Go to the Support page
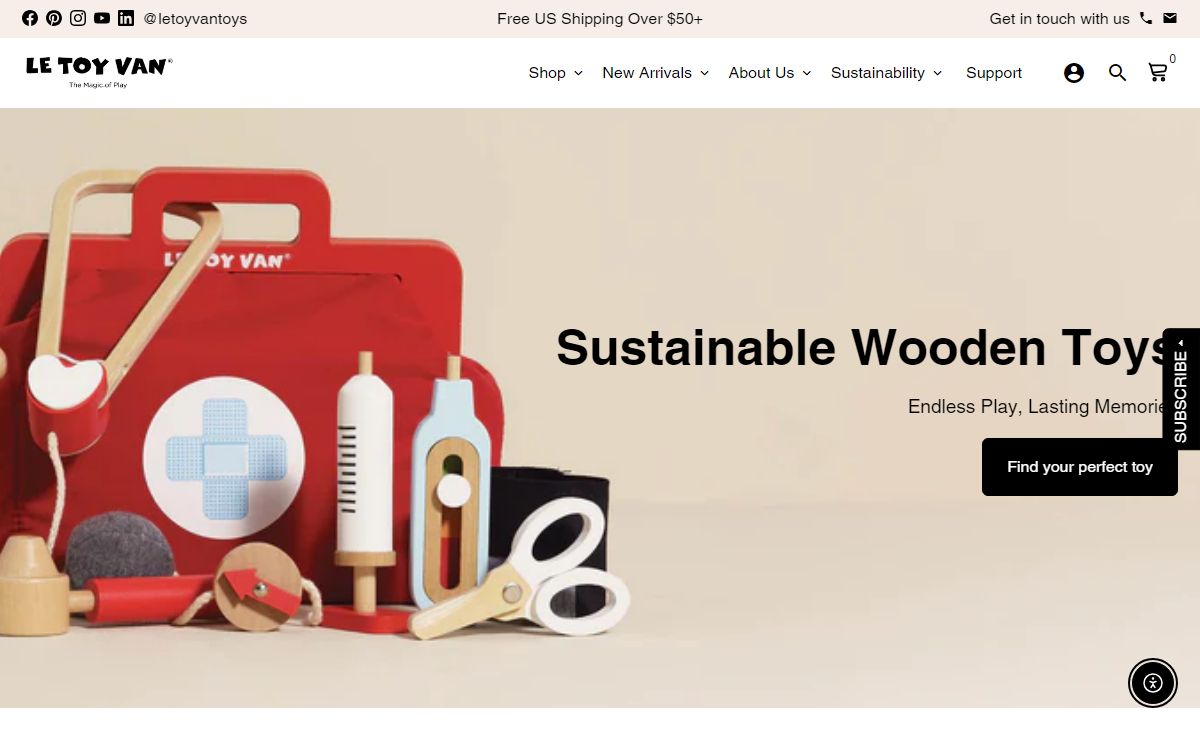 (x=994, y=72)
